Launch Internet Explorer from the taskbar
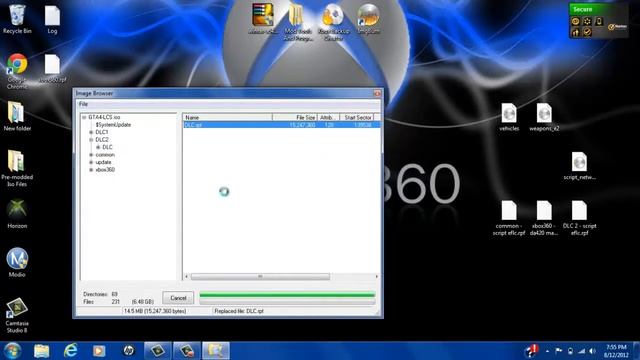640x360 pixels. 70,351
